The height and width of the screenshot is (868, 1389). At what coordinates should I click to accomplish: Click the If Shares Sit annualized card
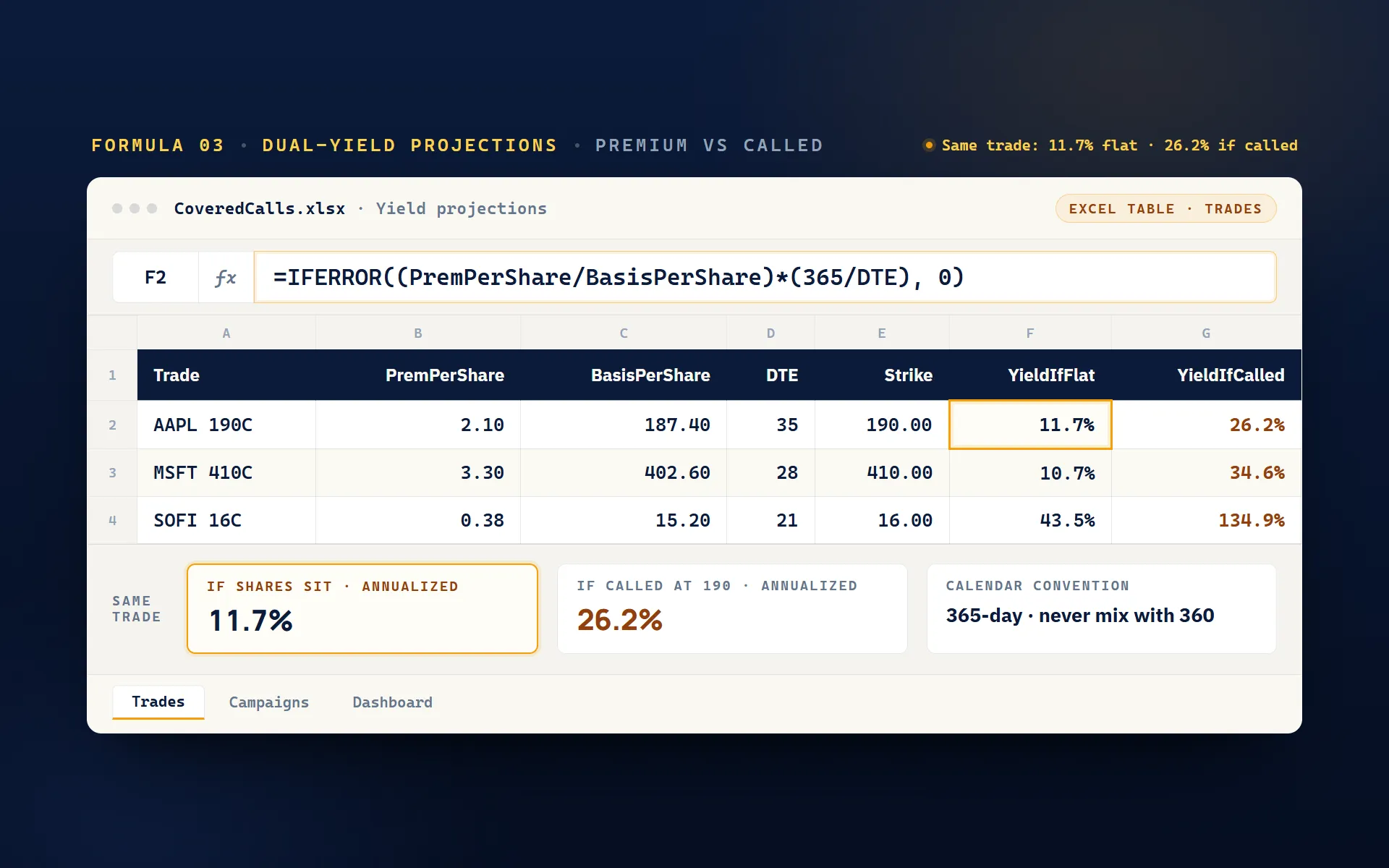pyautogui.click(x=362, y=608)
